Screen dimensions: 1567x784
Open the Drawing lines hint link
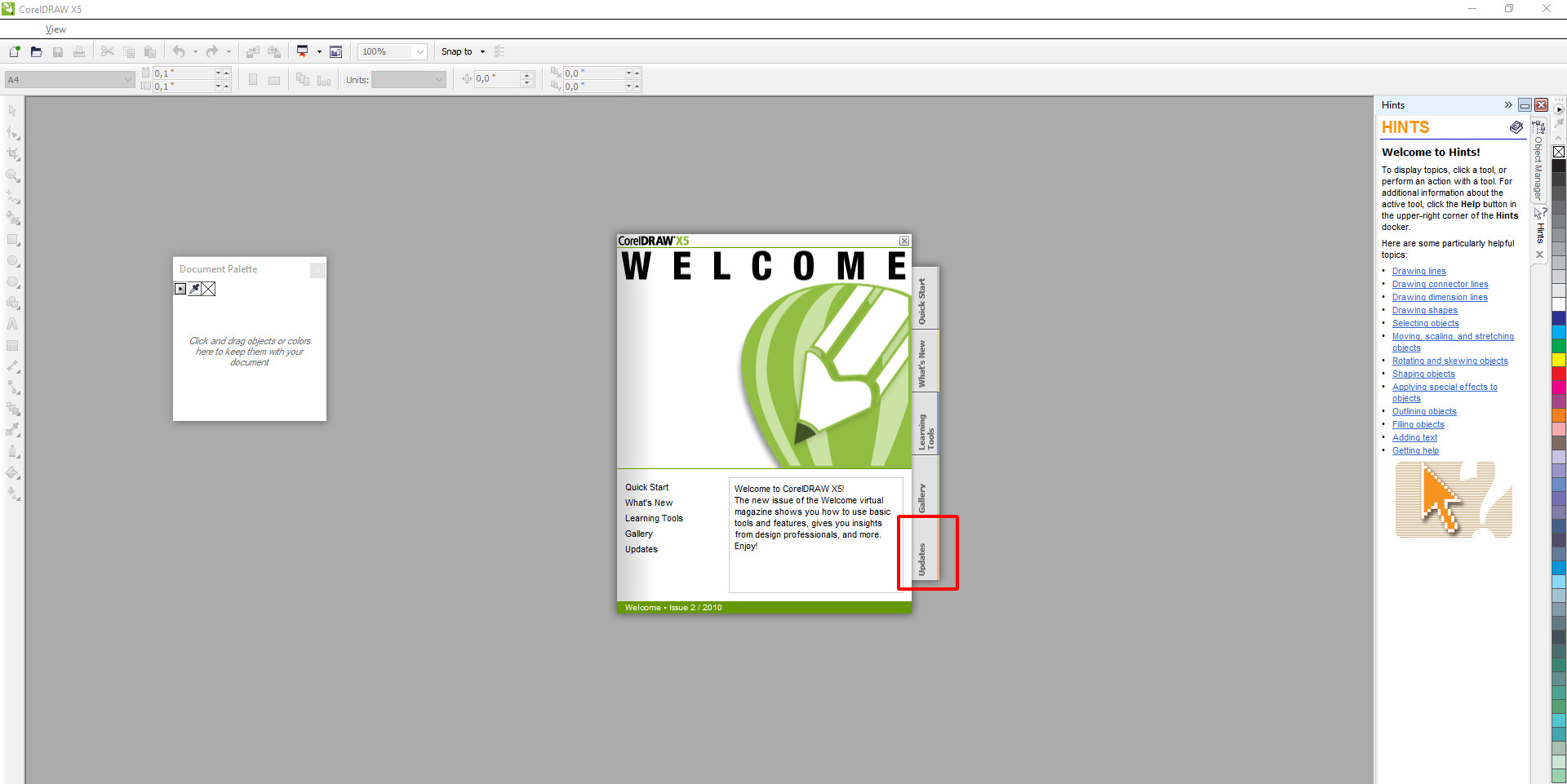click(1418, 272)
